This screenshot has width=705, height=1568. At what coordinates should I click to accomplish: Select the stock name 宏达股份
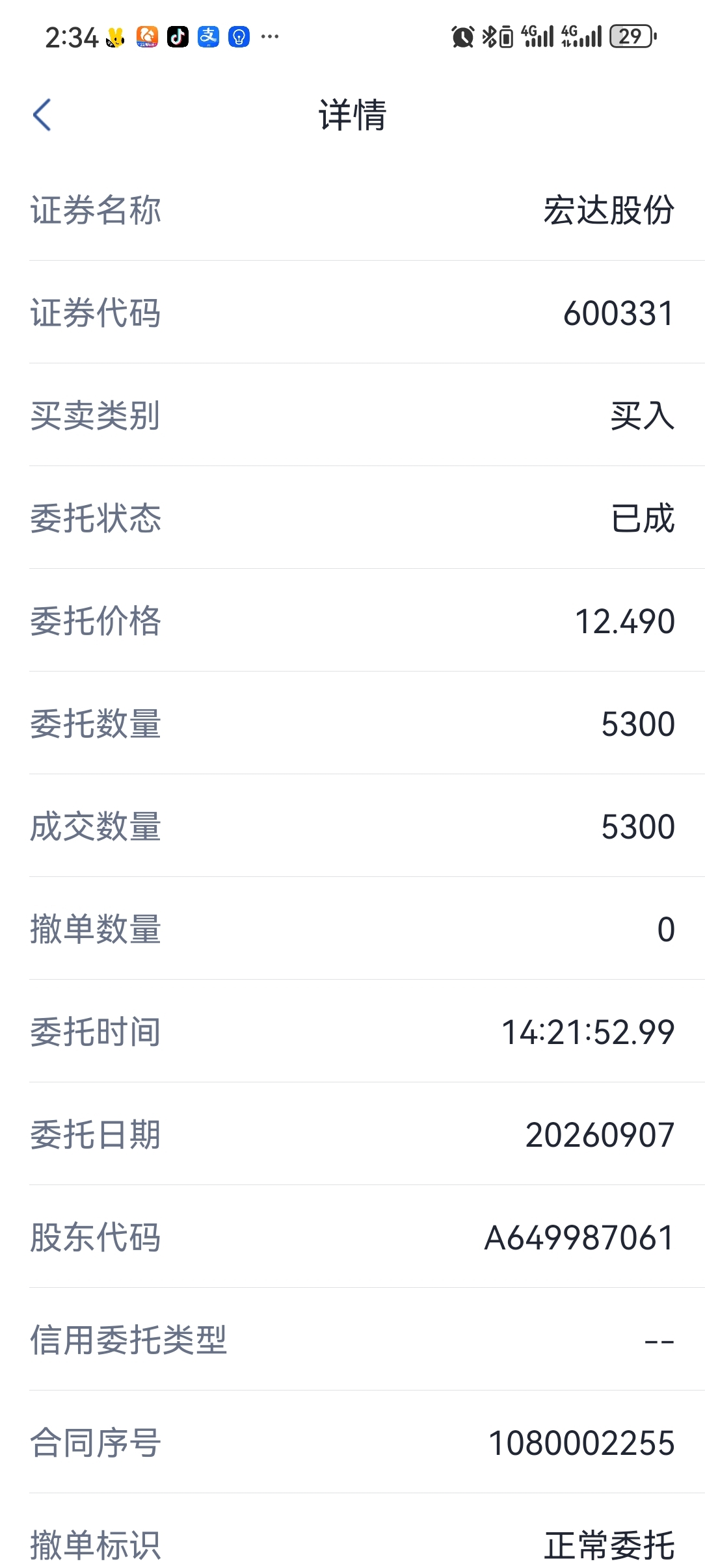pyautogui.click(x=609, y=210)
